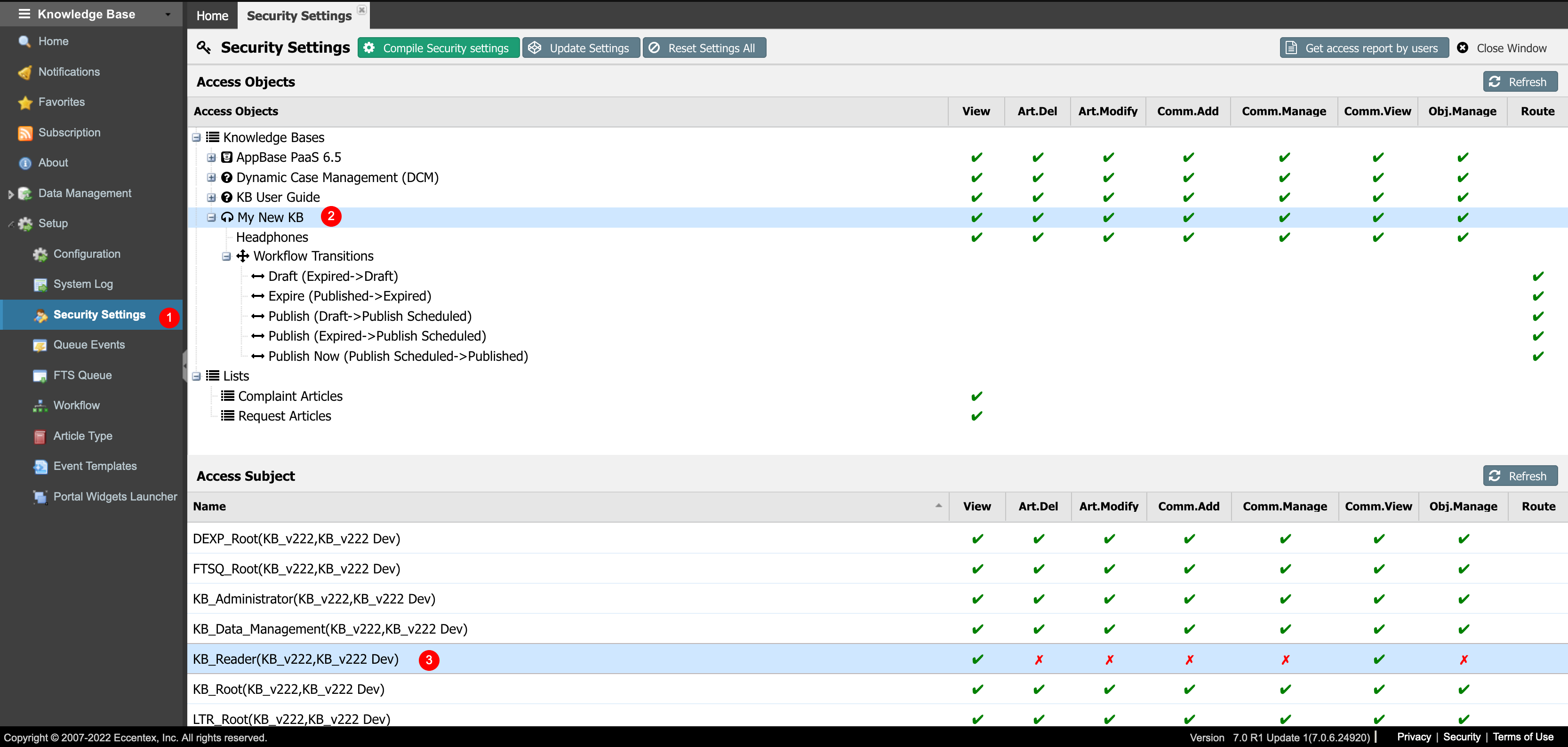The image size is (1568, 747).
Task: Toggle KB_Reader Art.Del permission red cross
Action: (x=1039, y=660)
